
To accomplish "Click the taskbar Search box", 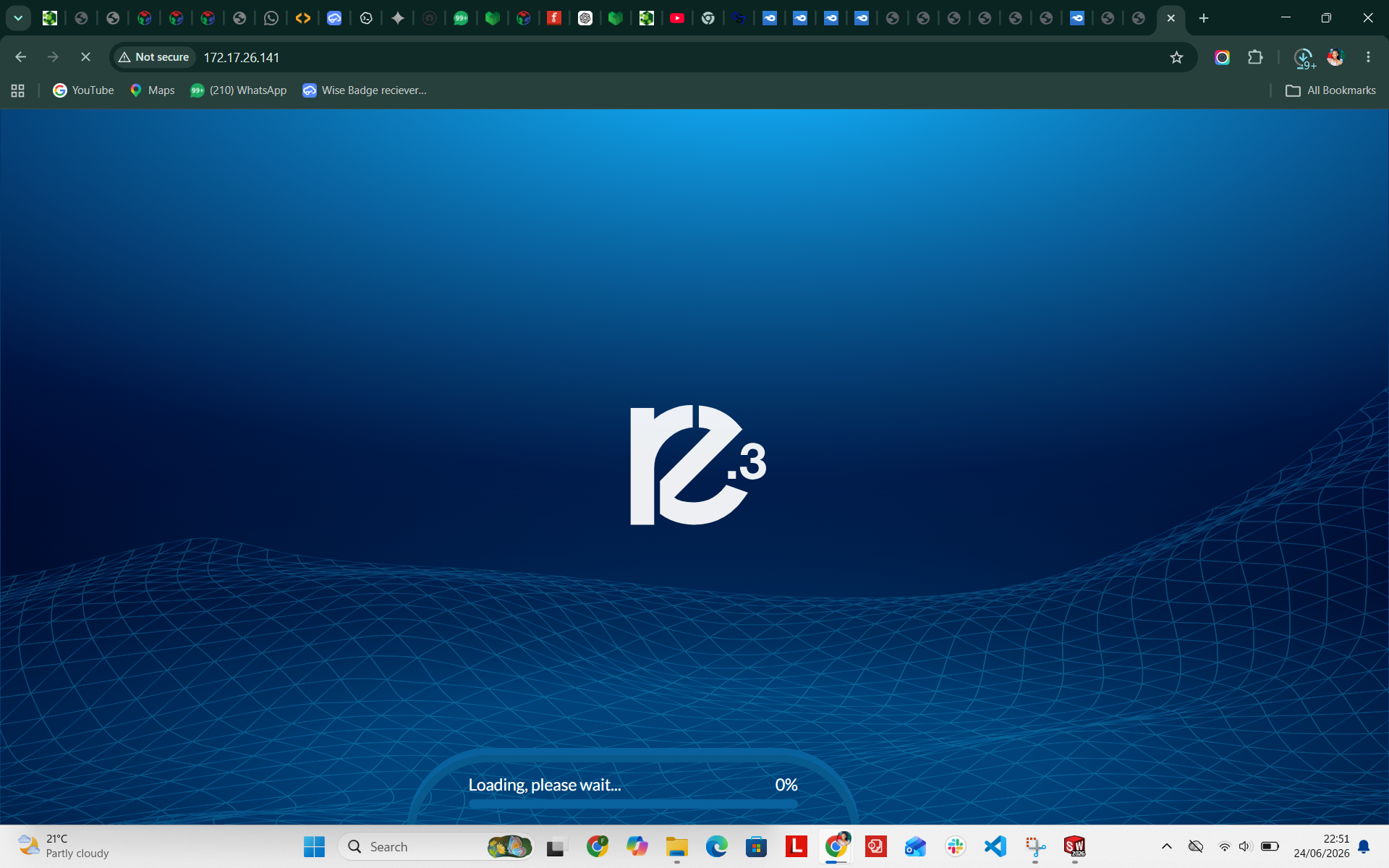I will (436, 846).
